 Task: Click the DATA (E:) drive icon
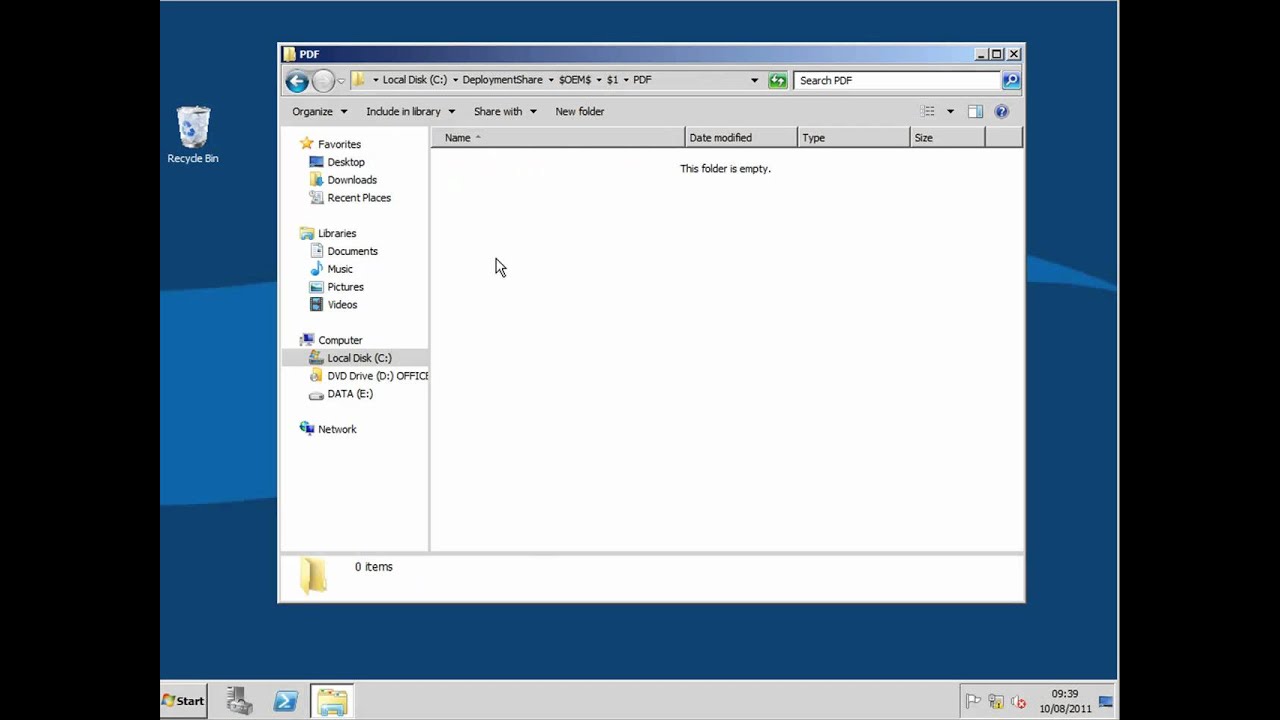316,394
